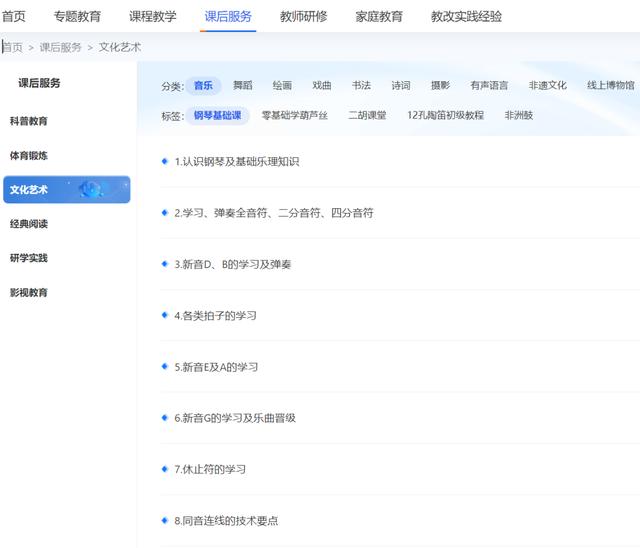Choose the 二胡课堂 tag
Image resolution: width=640 pixels, height=548 pixels.
coord(367,115)
